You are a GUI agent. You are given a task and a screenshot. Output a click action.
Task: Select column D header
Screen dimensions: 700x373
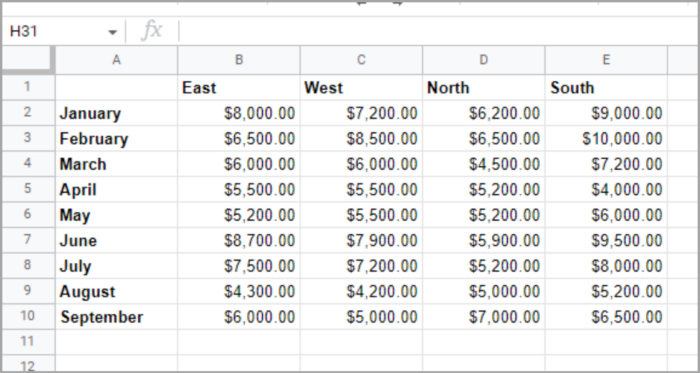(483, 60)
